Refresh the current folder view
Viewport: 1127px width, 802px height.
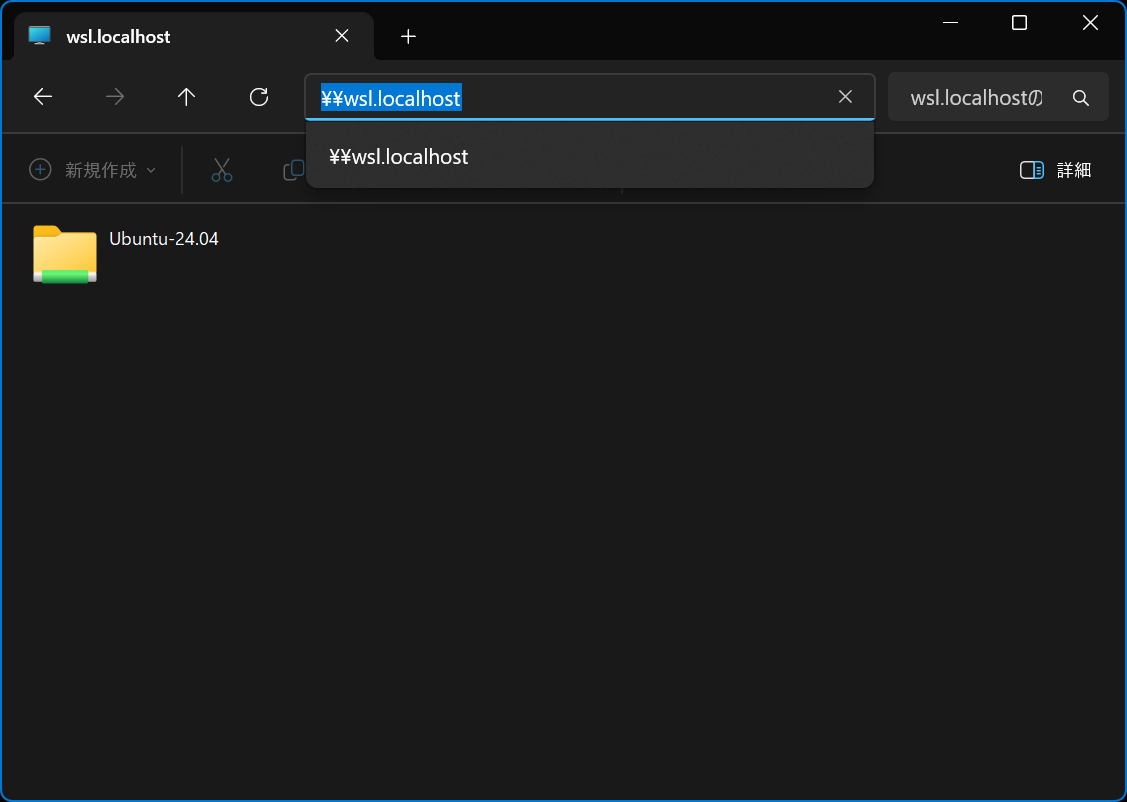click(259, 97)
